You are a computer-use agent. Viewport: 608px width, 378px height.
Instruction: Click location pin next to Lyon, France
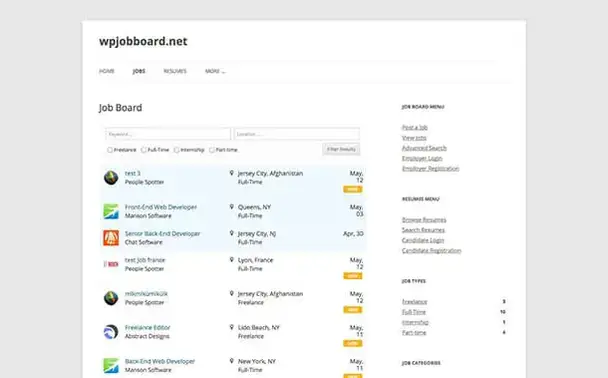point(231,259)
